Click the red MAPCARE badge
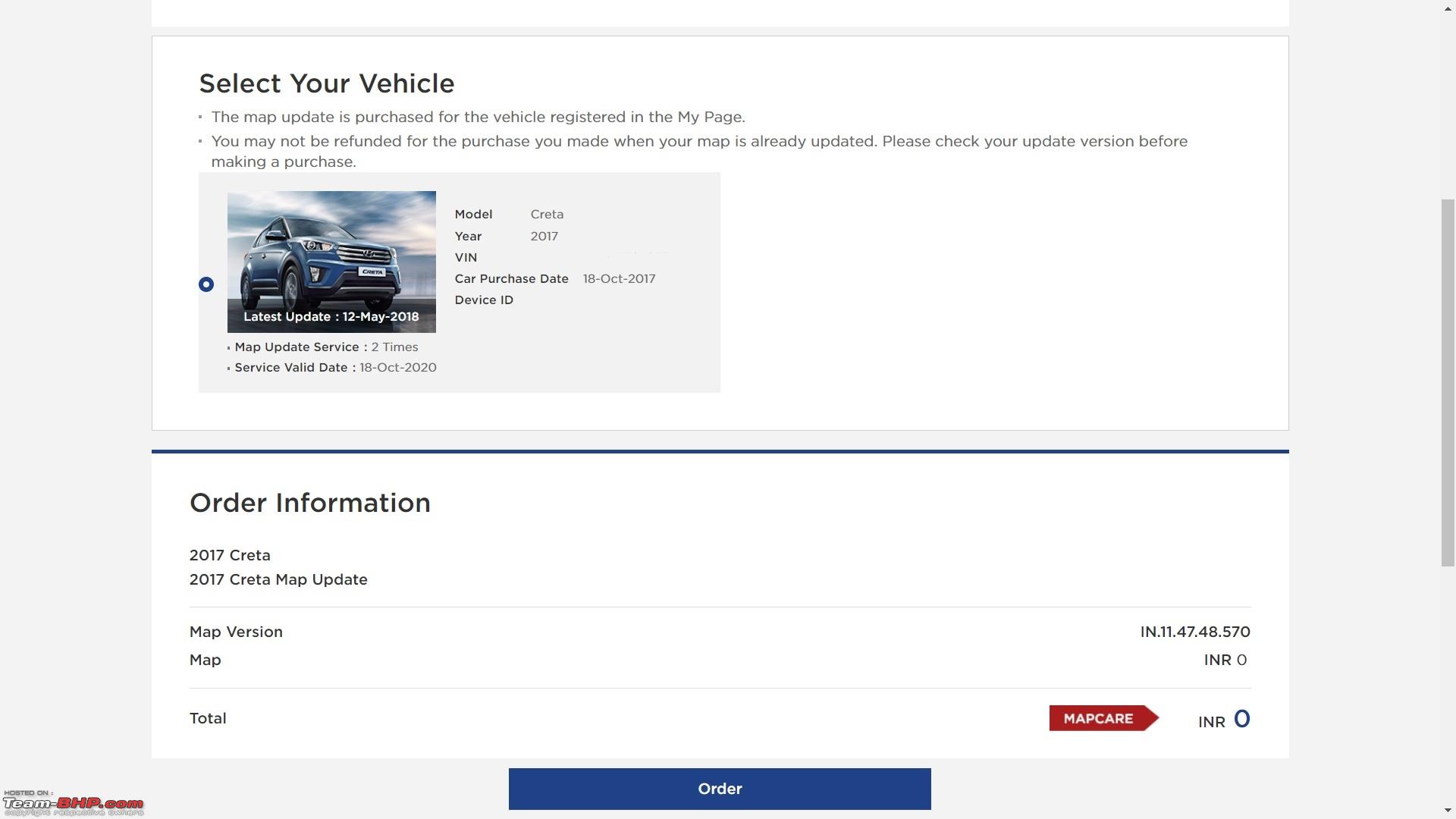1456x819 pixels. tap(1104, 718)
